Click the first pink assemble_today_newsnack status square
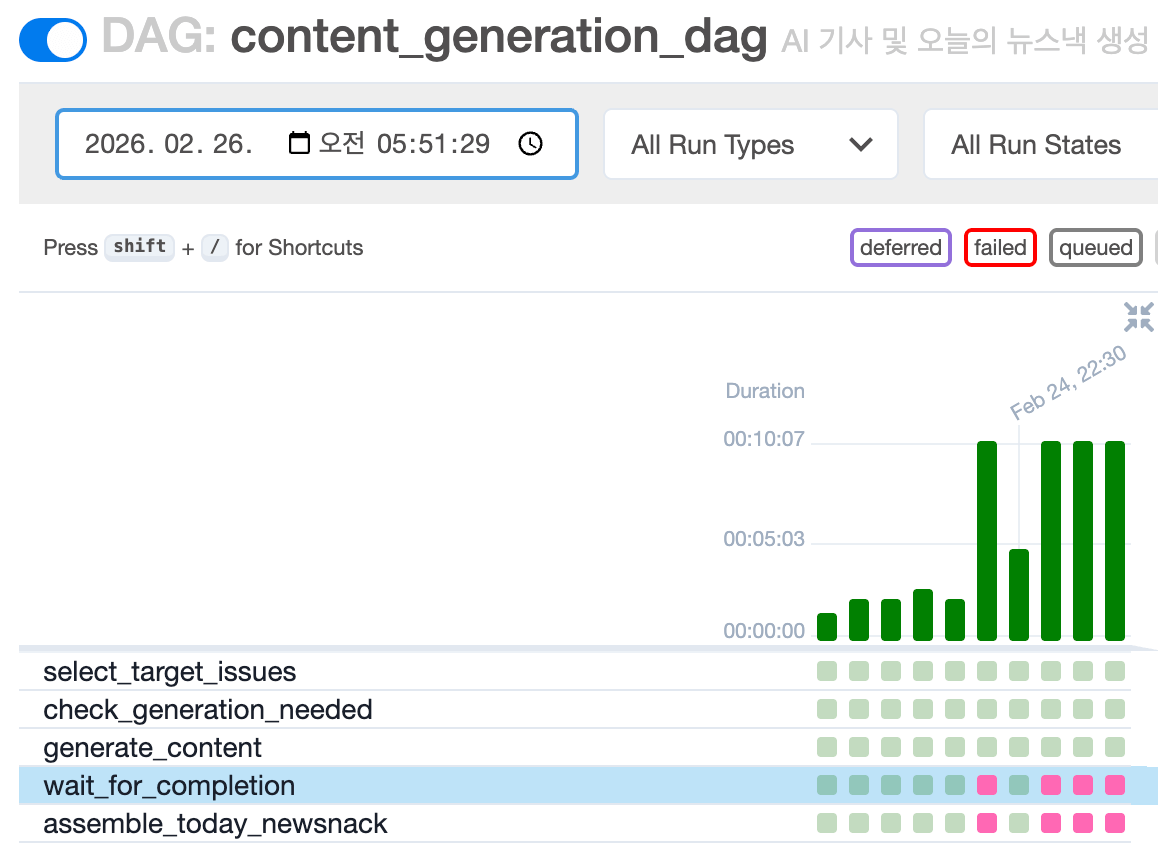 pos(987,823)
